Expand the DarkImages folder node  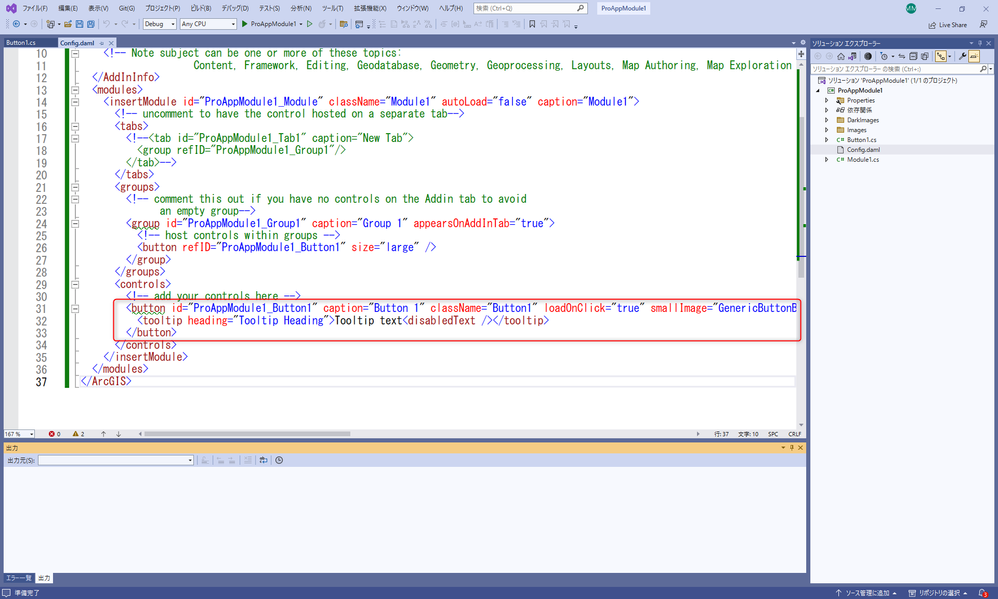pyautogui.click(x=826, y=120)
